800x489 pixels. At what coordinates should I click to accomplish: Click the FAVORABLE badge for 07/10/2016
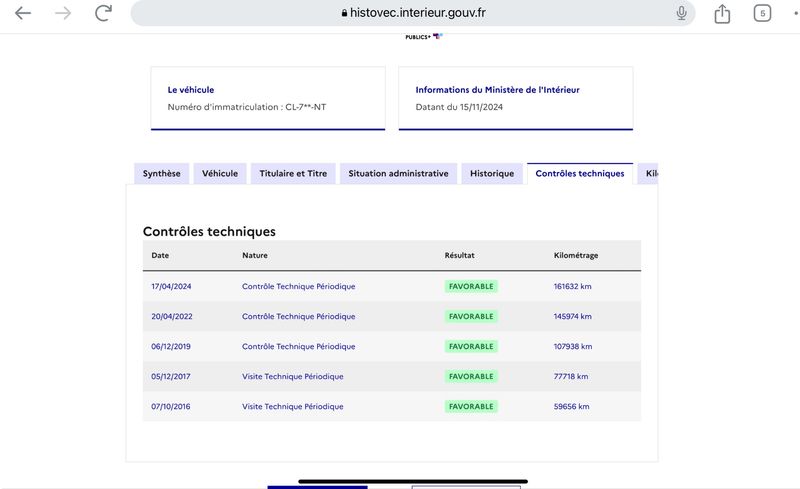tap(471, 407)
